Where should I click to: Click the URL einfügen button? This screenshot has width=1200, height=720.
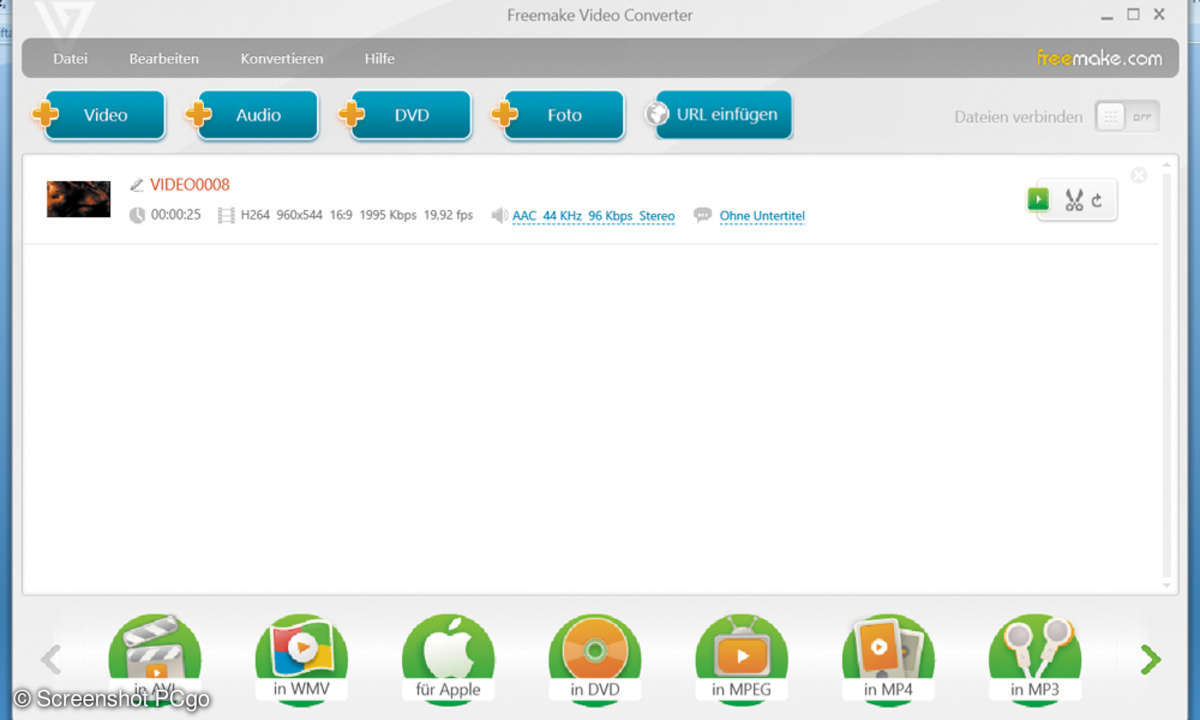tap(719, 114)
